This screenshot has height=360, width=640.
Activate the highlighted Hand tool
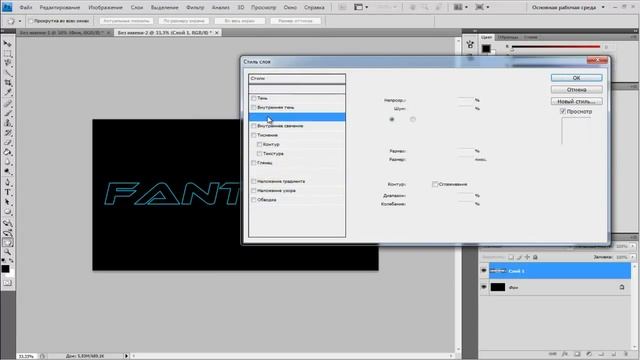(x=7, y=243)
